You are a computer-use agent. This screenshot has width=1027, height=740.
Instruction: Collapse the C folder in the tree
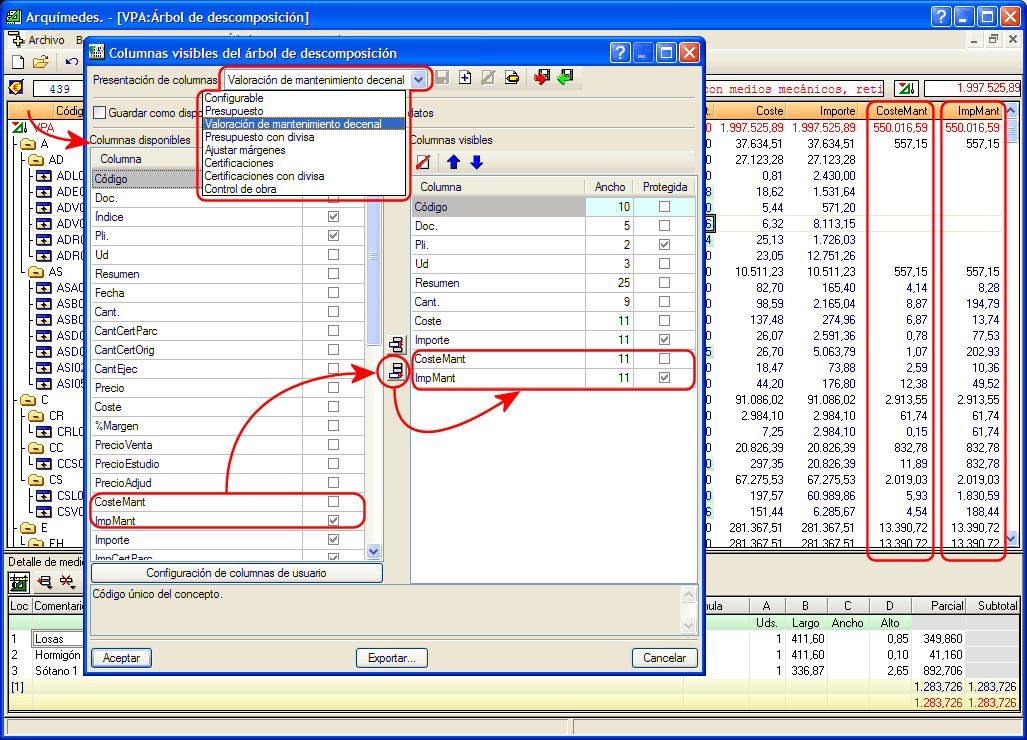tap(28, 399)
